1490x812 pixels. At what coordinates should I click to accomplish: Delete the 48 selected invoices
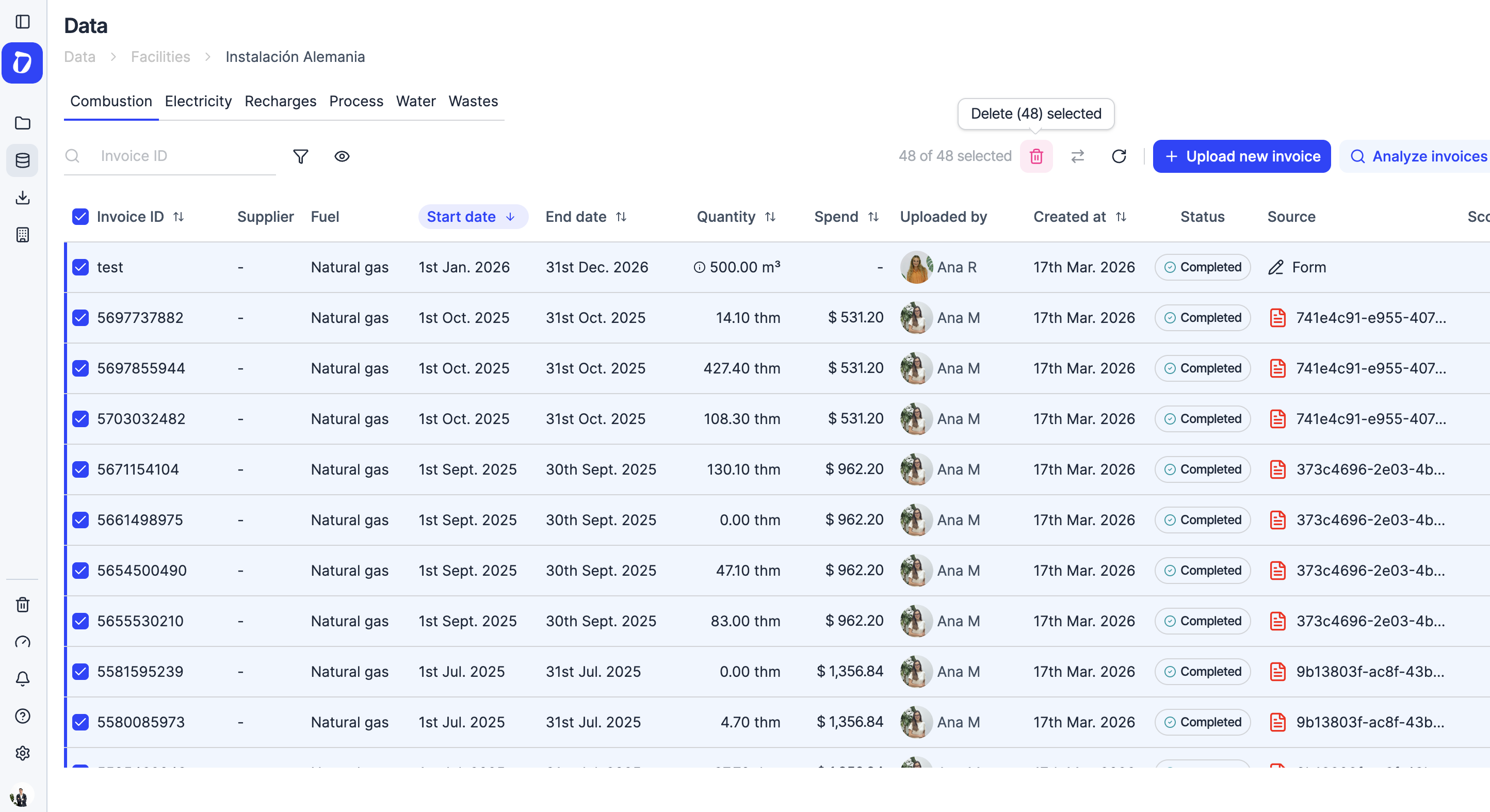[1036, 156]
